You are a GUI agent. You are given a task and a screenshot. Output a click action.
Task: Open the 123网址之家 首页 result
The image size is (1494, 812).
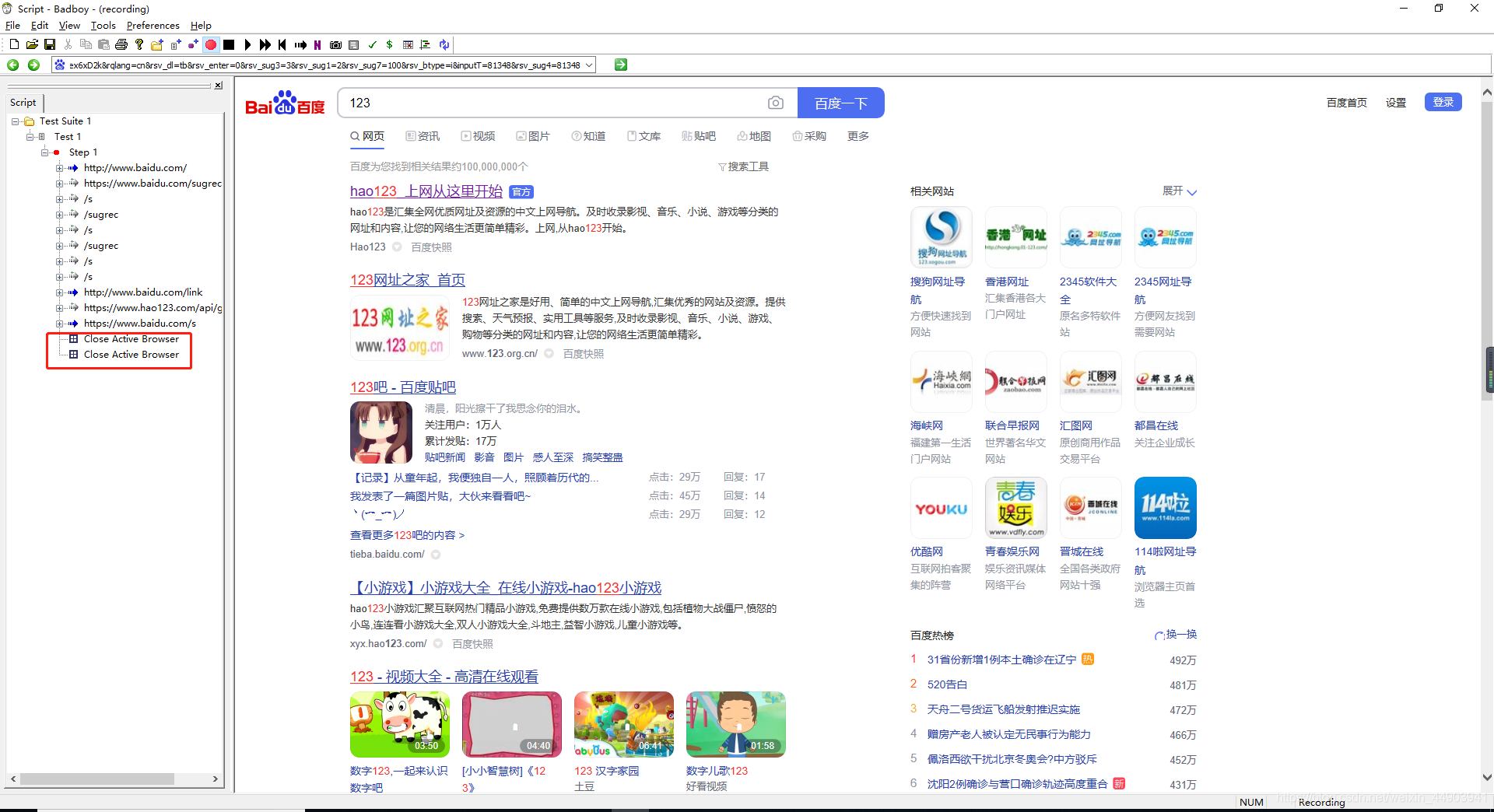tap(408, 280)
